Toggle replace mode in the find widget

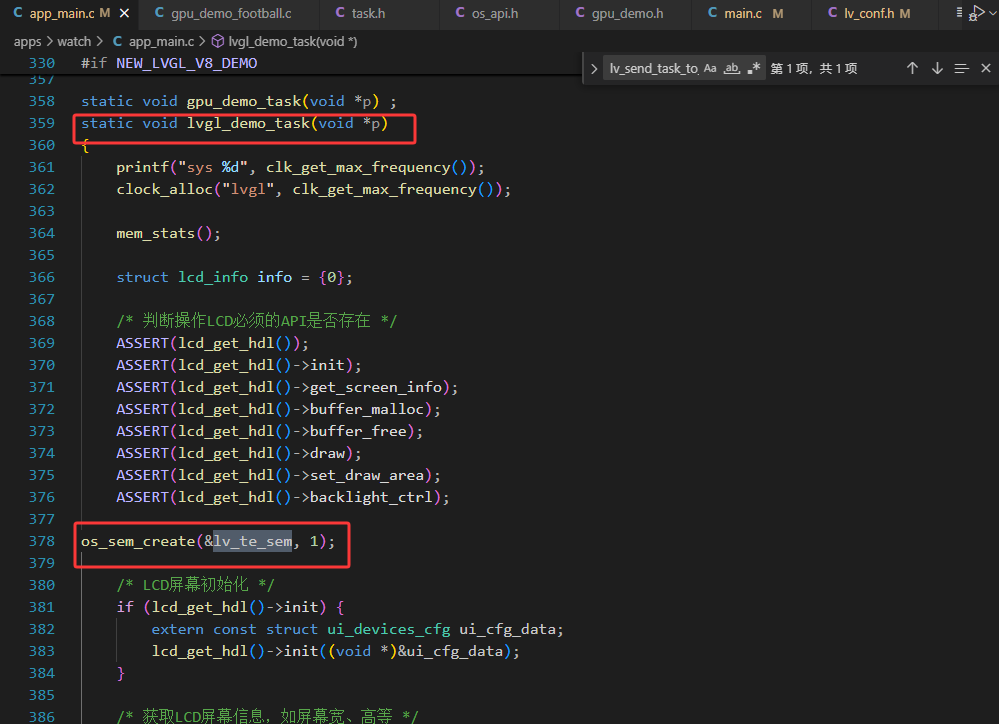(594, 68)
